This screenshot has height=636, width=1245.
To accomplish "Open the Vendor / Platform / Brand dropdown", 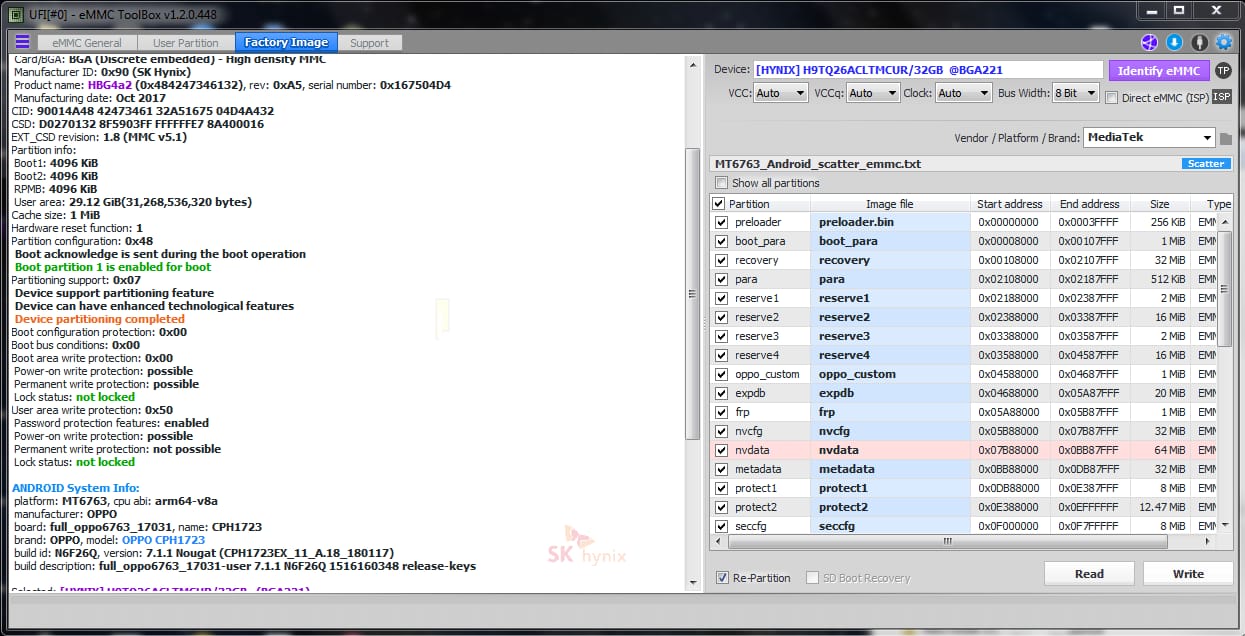I will point(1149,137).
